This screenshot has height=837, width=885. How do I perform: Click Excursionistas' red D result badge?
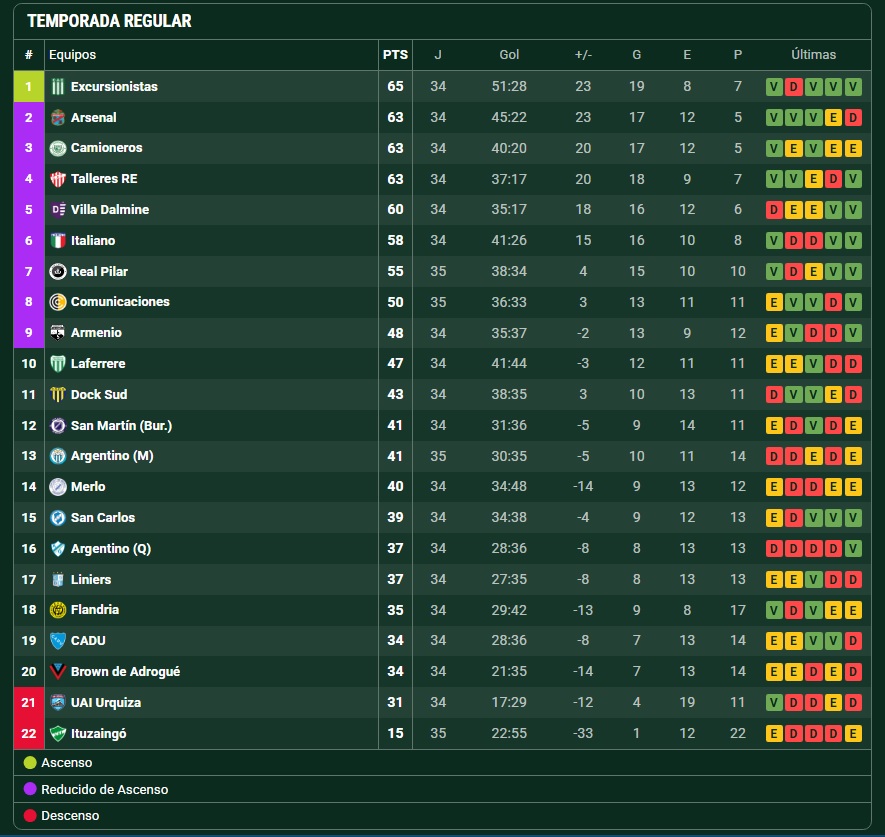tap(794, 87)
